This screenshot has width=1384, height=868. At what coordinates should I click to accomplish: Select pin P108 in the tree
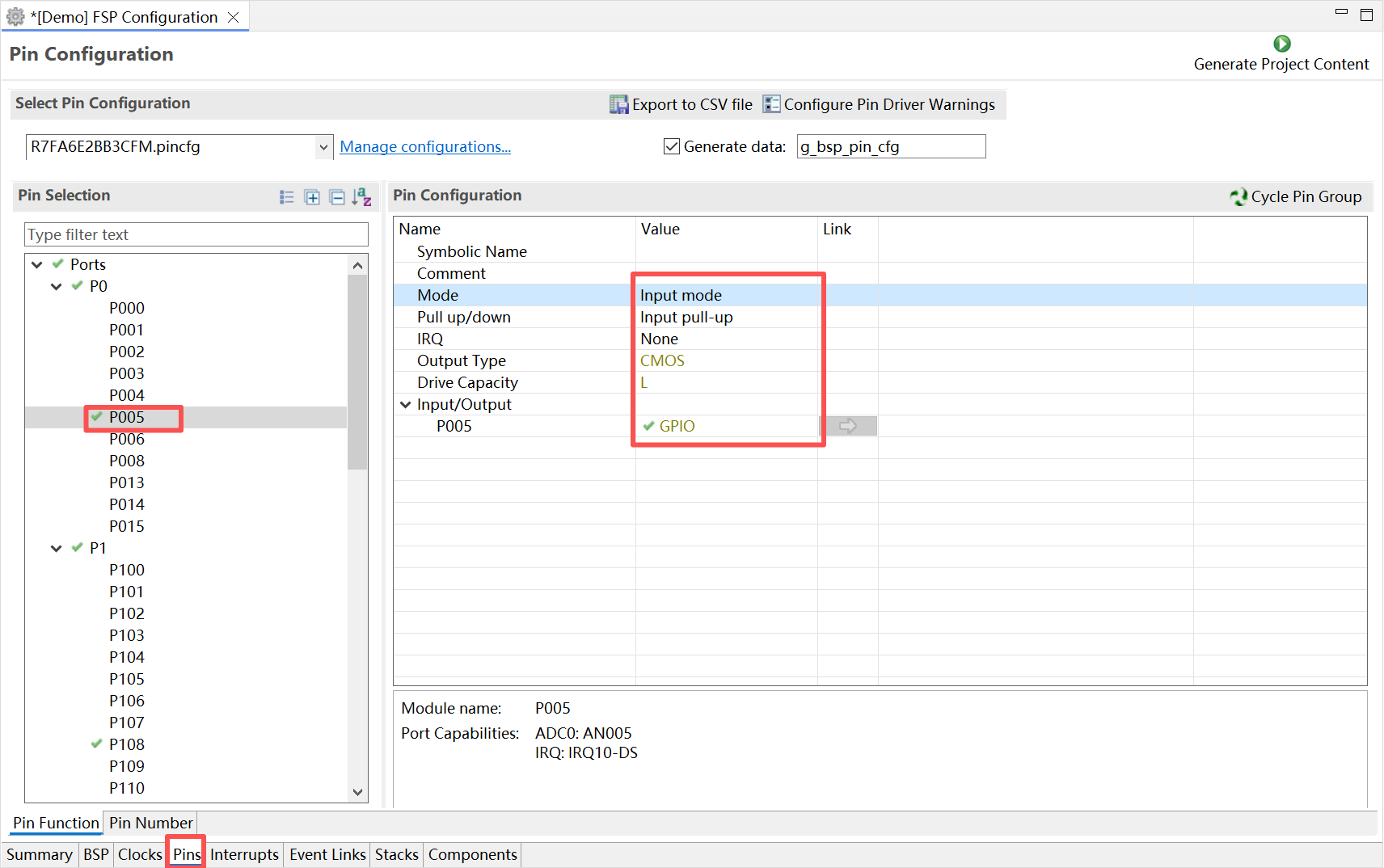(127, 744)
